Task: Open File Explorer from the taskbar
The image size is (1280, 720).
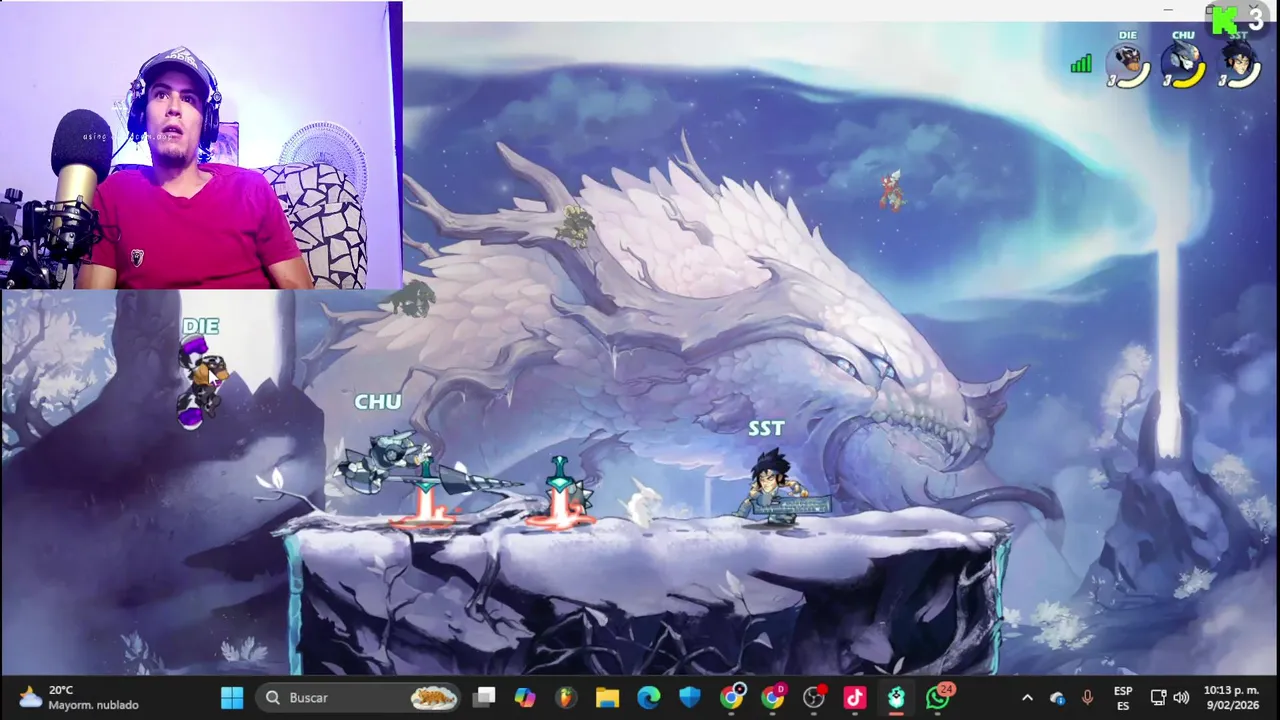Action: 607,697
